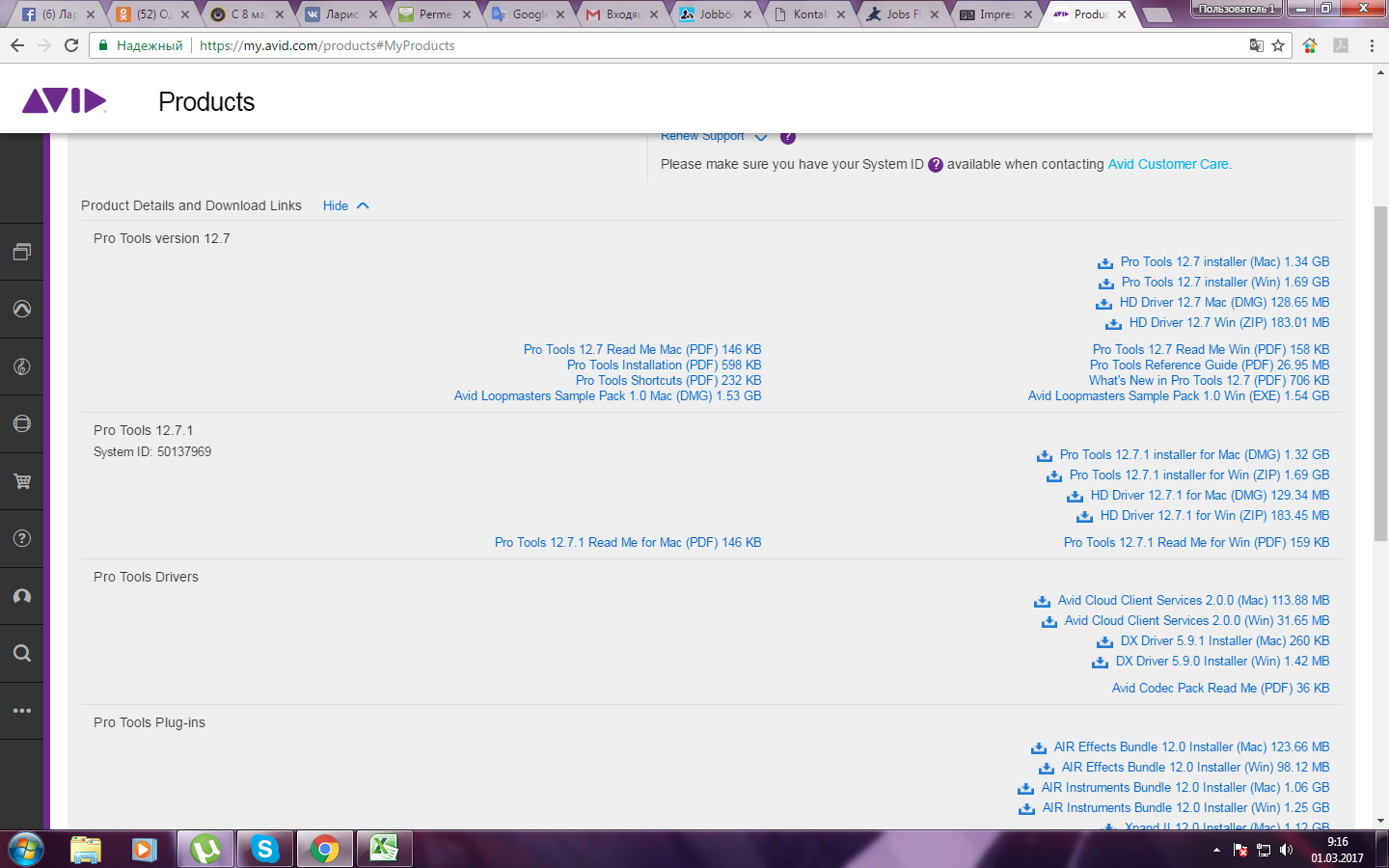Open Skype from the taskbar
The width and height of the screenshot is (1389, 868).
tap(264, 850)
